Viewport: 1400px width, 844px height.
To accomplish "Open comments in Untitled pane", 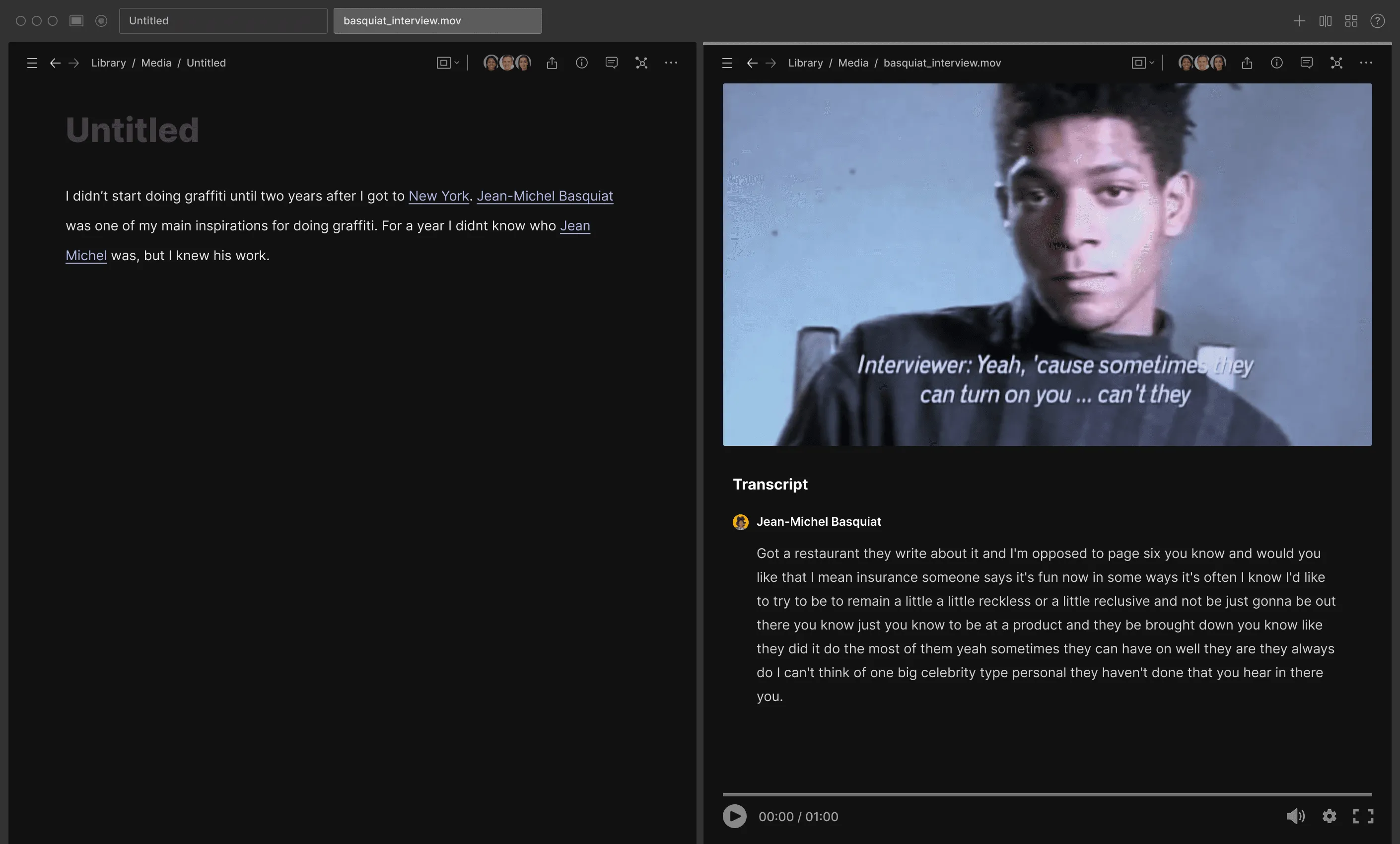I will point(611,63).
